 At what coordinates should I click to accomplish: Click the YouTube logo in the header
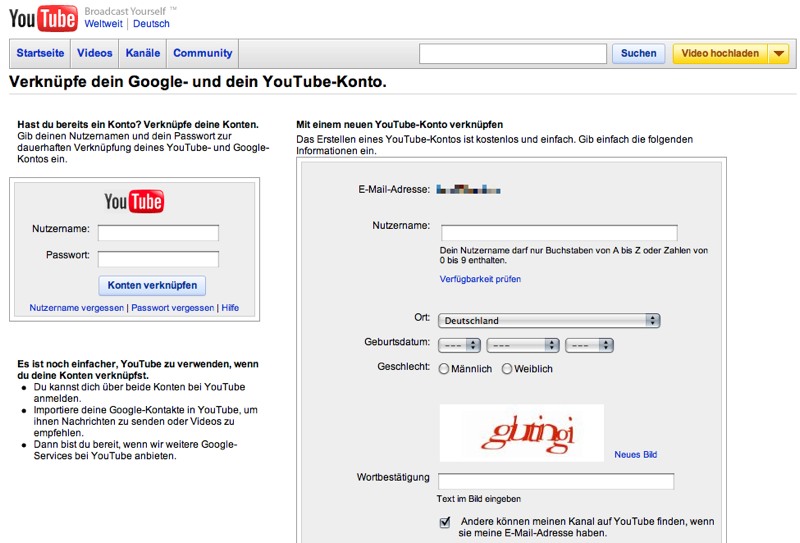[x=43, y=17]
